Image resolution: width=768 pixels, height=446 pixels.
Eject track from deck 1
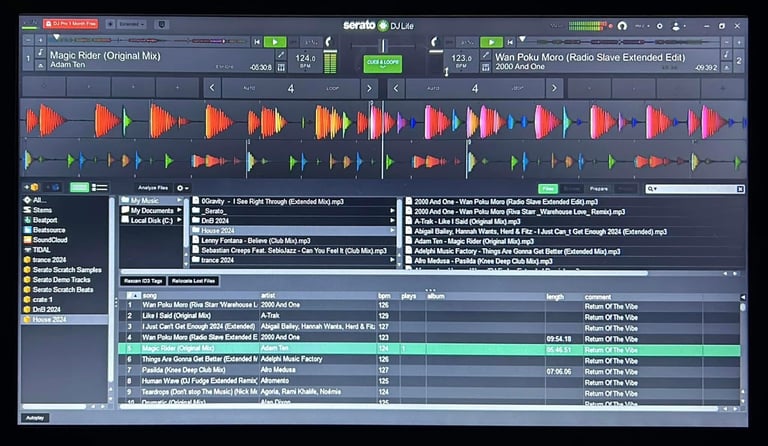[x=41, y=65]
